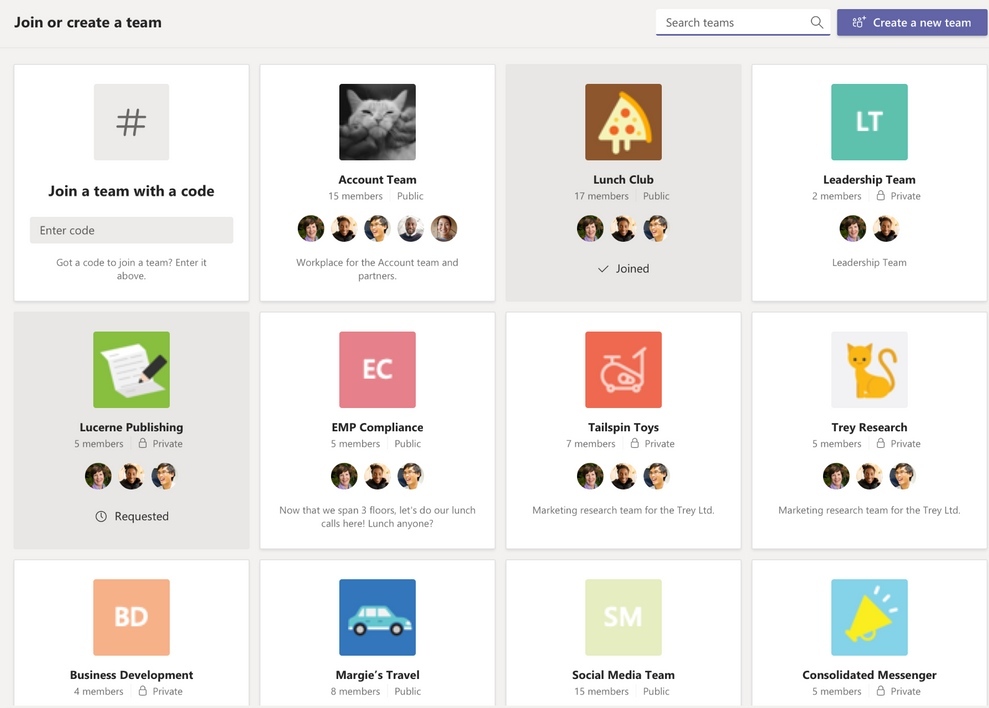
Task: Select the Consolidated Messenger title
Action: (x=869, y=675)
